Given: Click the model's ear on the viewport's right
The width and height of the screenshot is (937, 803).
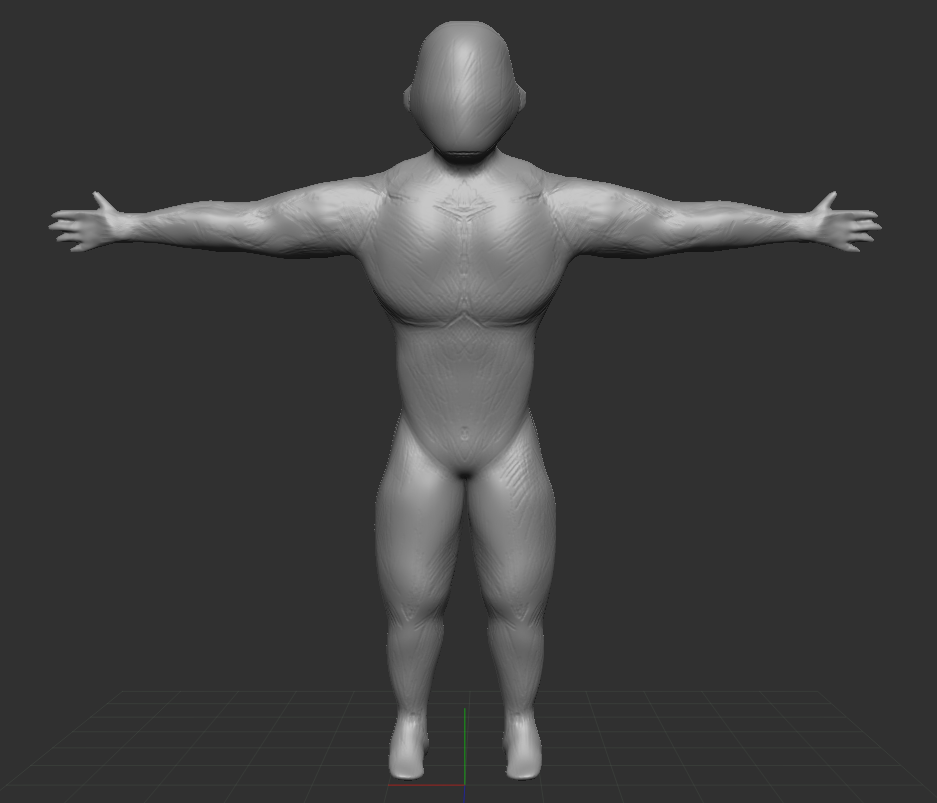Looking at the screenshot, I should (522, 97).
